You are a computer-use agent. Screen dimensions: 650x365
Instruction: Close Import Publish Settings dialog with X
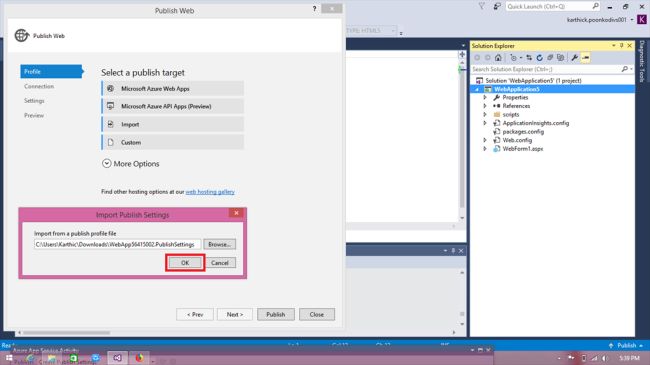click(x=236, y=213)
